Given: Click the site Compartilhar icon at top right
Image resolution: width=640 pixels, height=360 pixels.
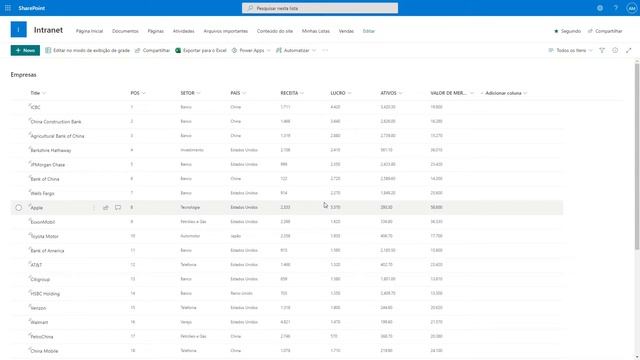Looking at the screenshot, I should (x=590, y=31).
